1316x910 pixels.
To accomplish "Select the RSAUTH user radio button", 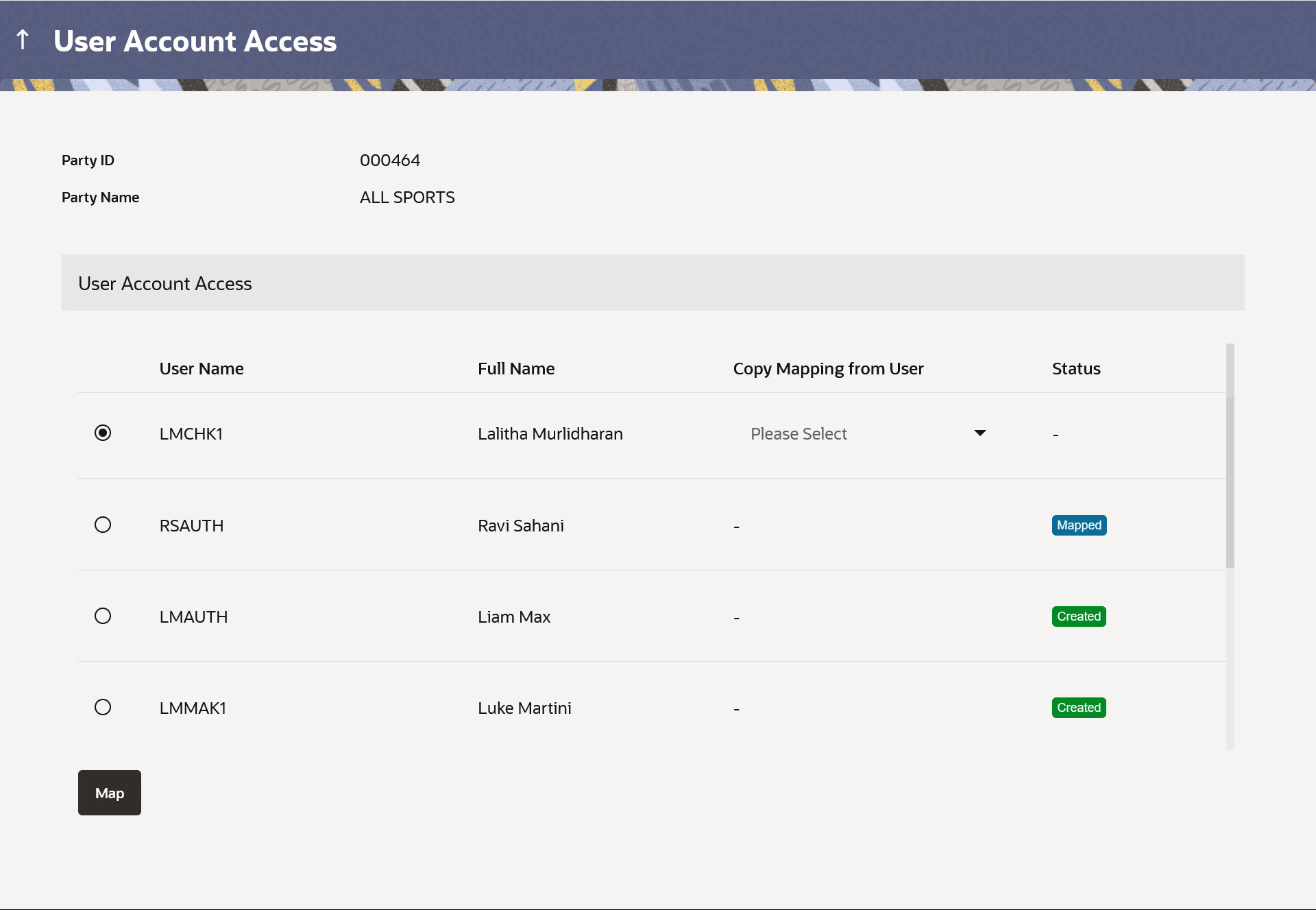I will point(103,525).
